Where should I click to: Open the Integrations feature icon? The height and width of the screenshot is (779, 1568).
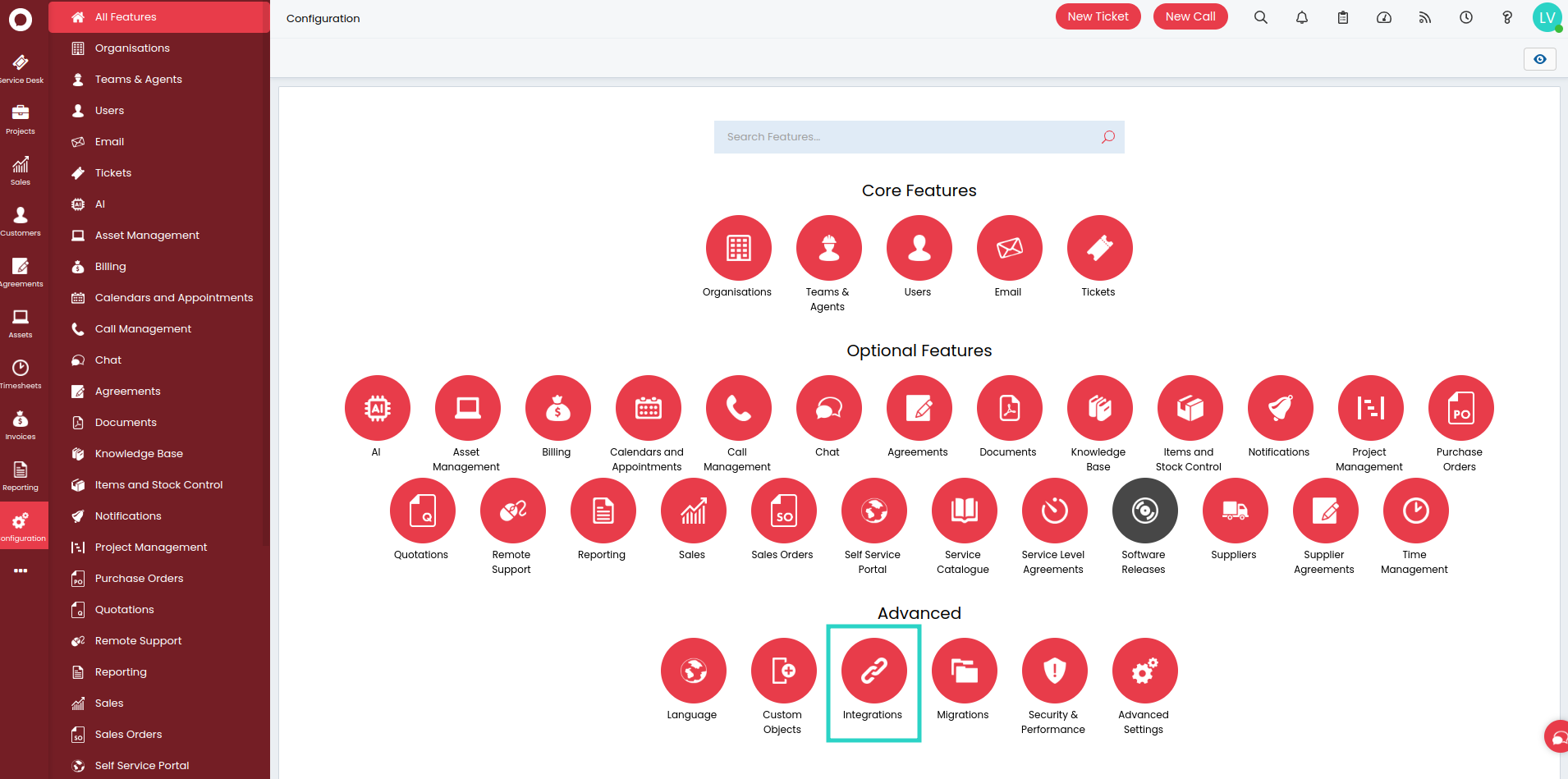click(873, 671)
